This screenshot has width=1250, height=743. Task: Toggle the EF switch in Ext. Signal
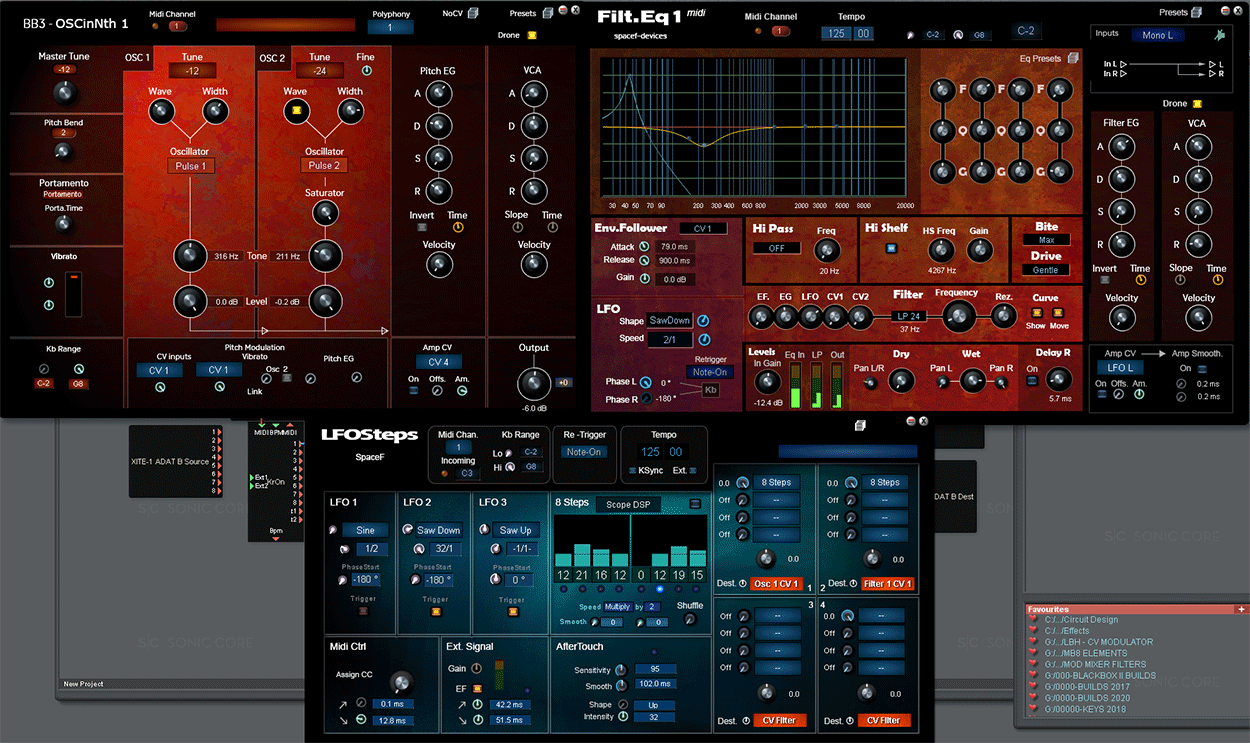(477, 688)
